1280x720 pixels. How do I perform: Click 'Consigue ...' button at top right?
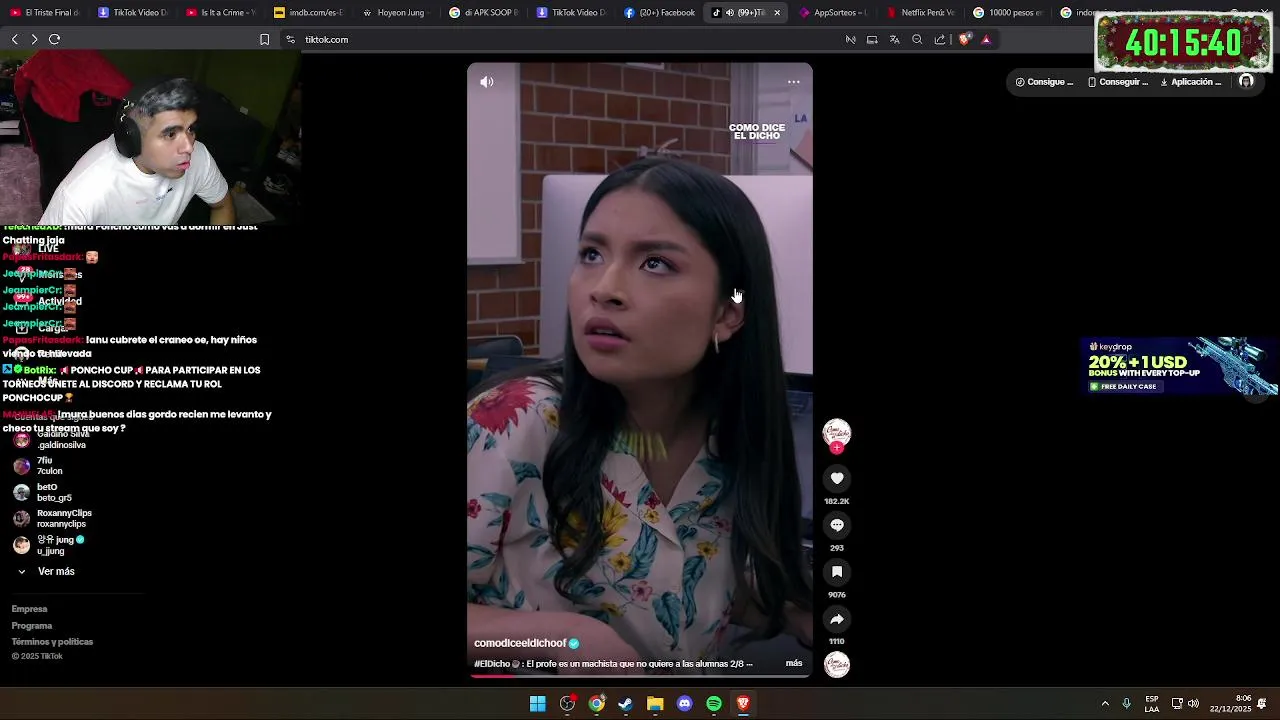click(x=1044, y=82)
